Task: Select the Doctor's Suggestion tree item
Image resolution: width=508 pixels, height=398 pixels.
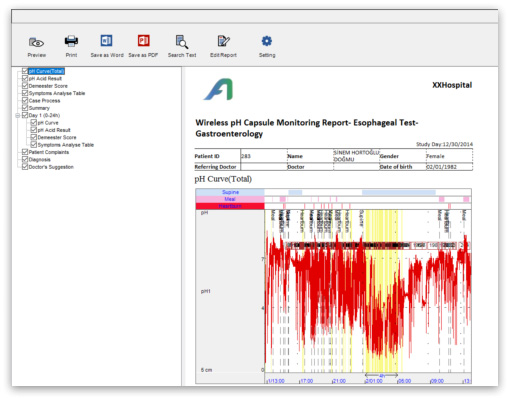Action: [x=51, y=167]
